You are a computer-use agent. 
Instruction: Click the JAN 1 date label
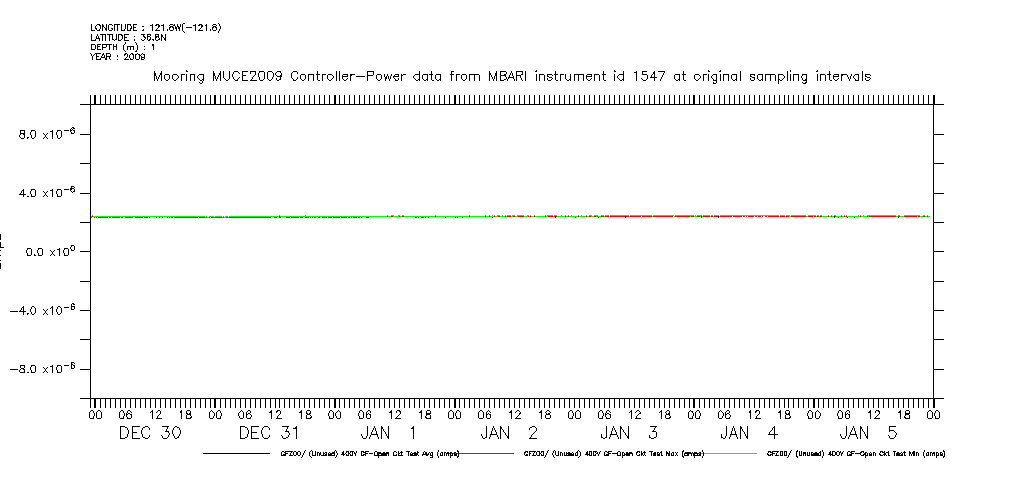389,433
